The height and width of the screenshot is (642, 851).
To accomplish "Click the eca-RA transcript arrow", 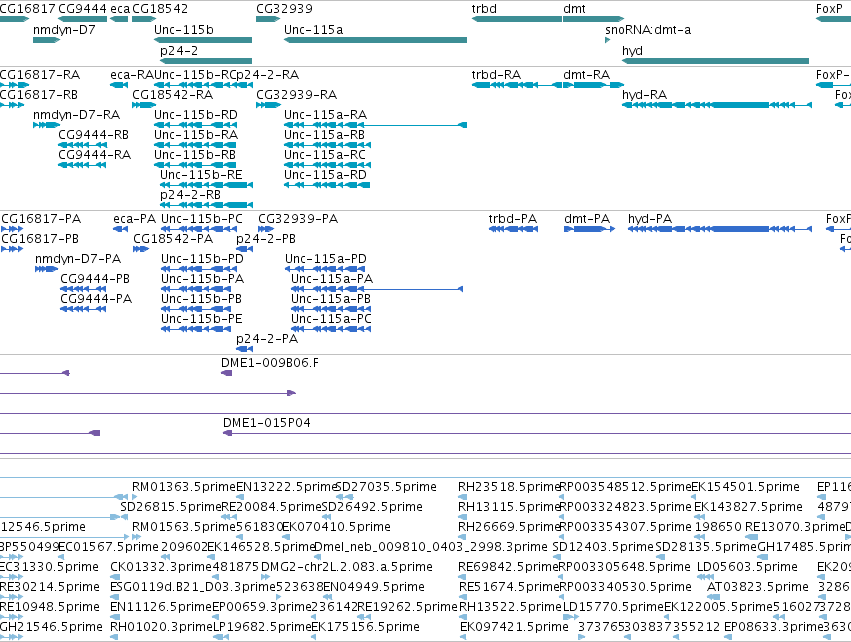I will tap(119, 85).
